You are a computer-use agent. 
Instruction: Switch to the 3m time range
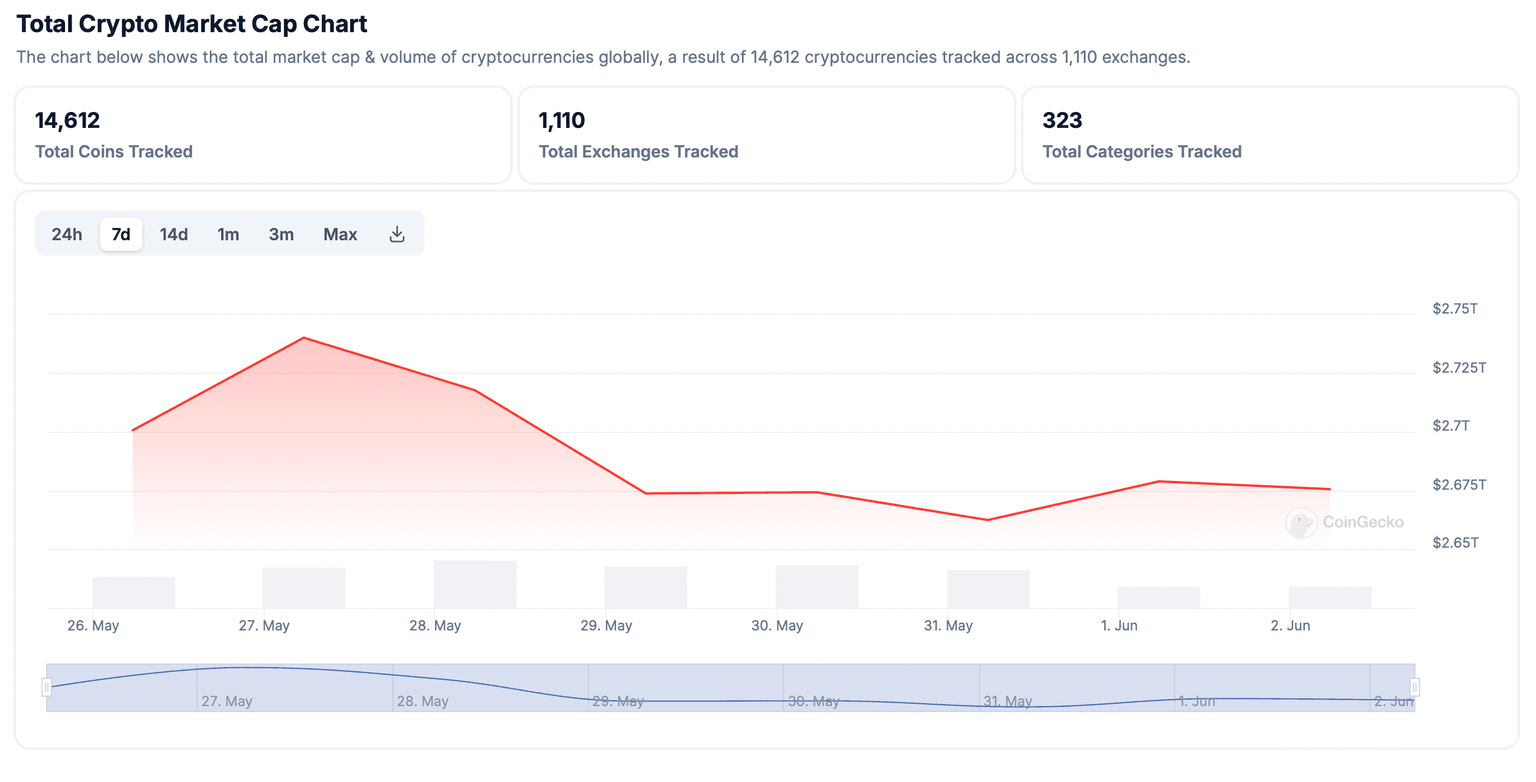(281, 233)
